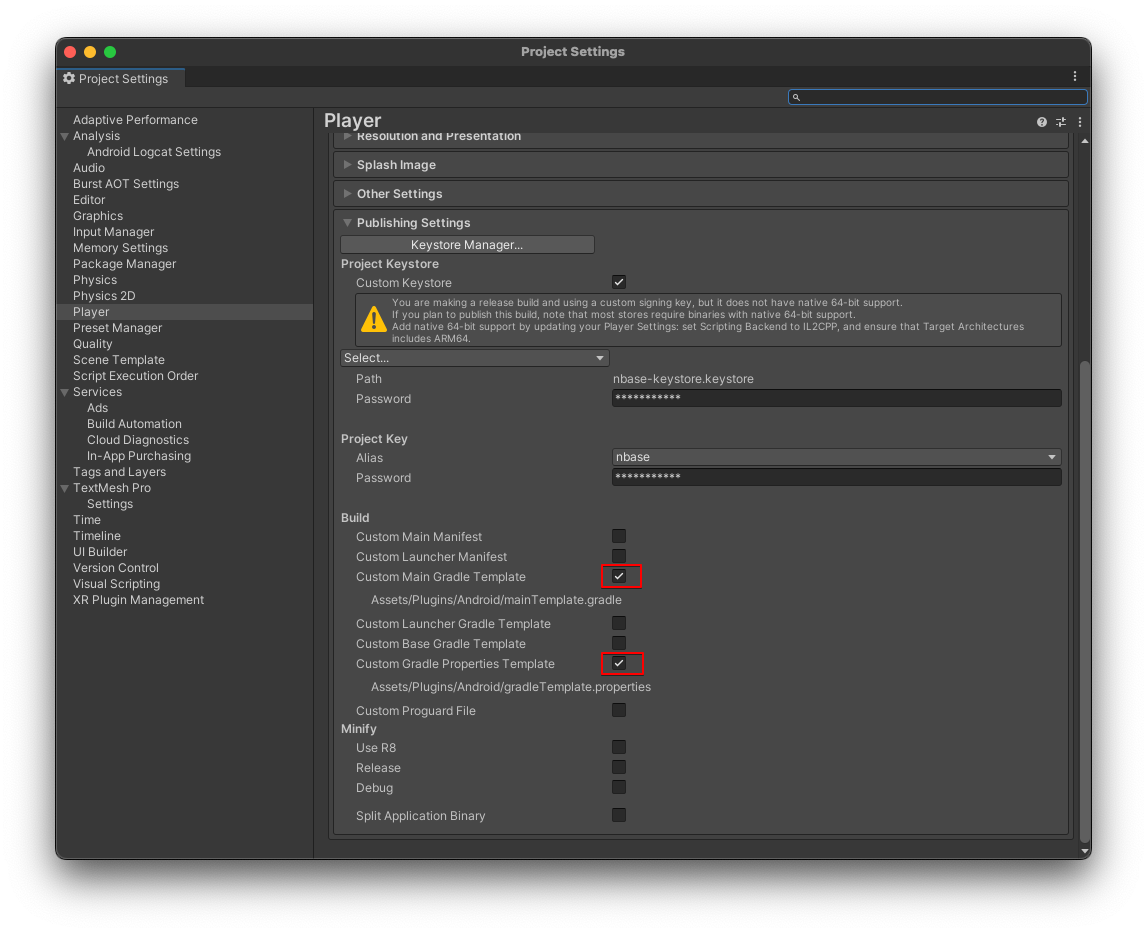Enable Custom Base Gradle Template
The image size is (1147, 933).
point(619,643)
